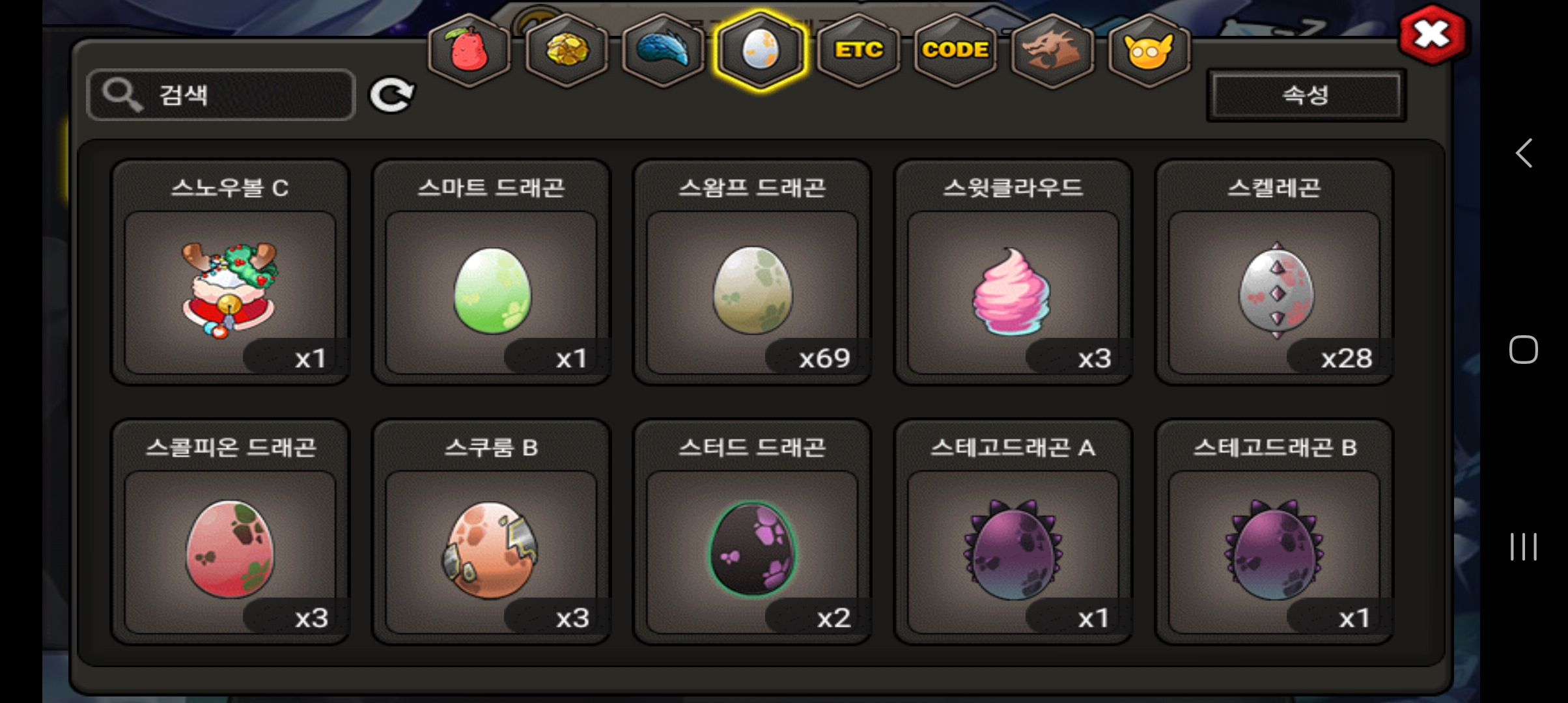Open the 속성 attribute filter
This screenshot has width=1568, height=703.
tap(1306, 96)
